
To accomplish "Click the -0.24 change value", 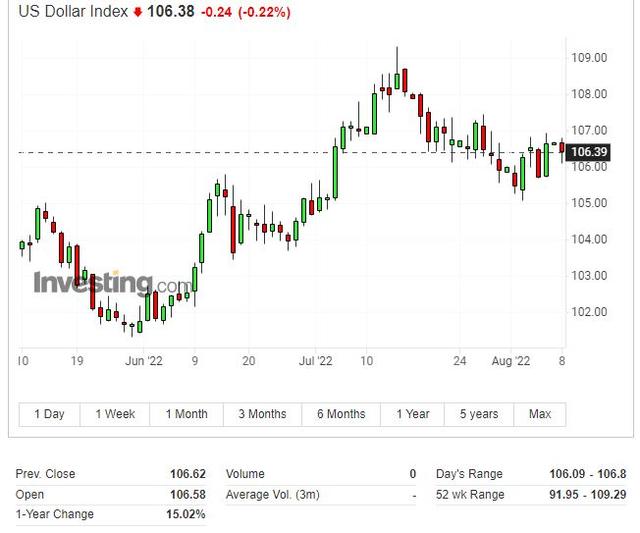I will coord(216,12).
